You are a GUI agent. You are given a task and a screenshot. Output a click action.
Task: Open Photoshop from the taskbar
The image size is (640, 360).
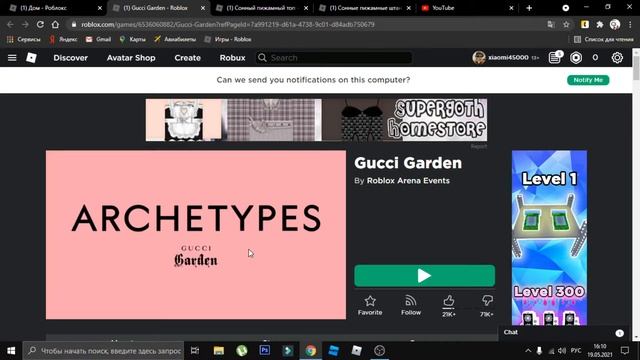pos(264,350)
